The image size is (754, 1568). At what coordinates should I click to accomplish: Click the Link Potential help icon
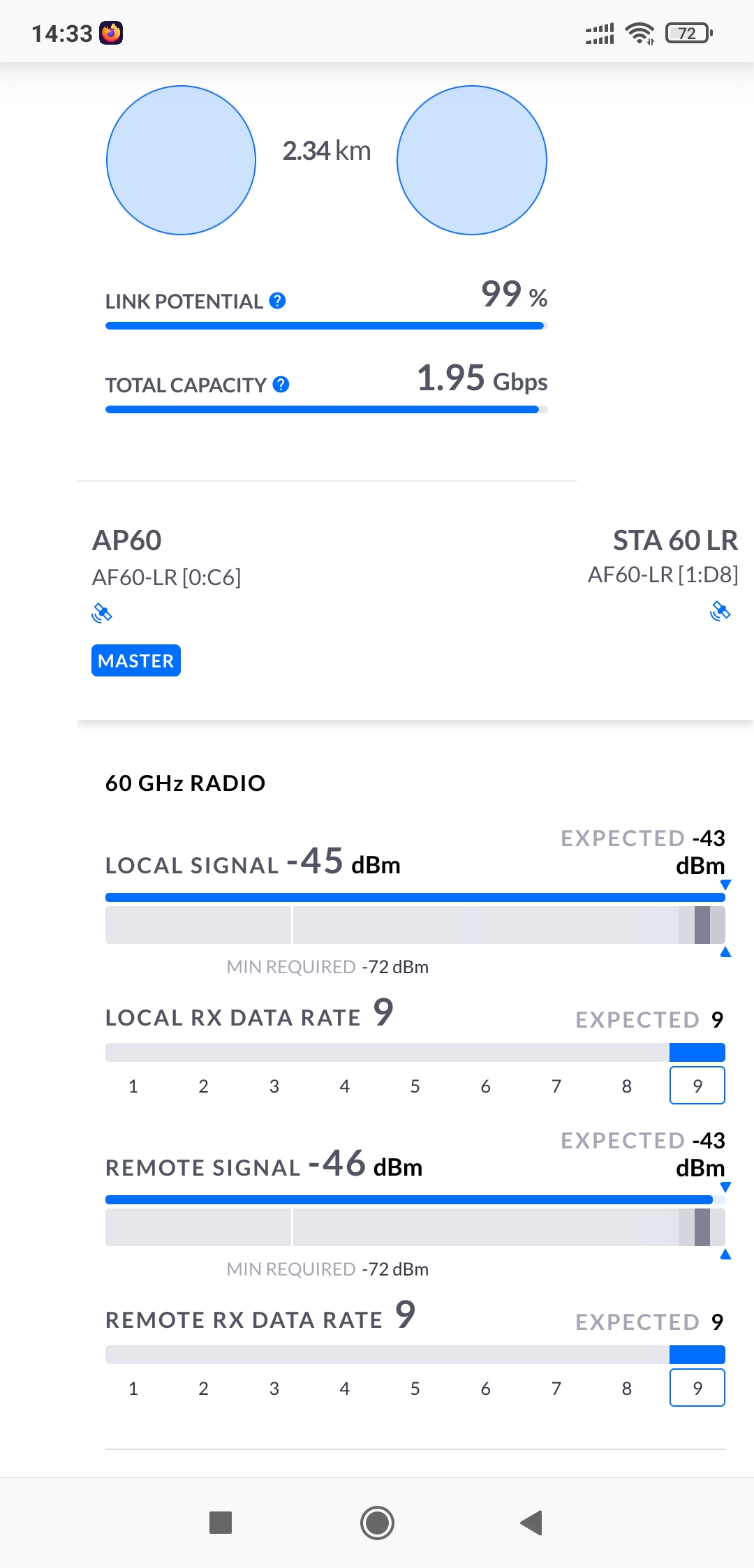(277, 301)
